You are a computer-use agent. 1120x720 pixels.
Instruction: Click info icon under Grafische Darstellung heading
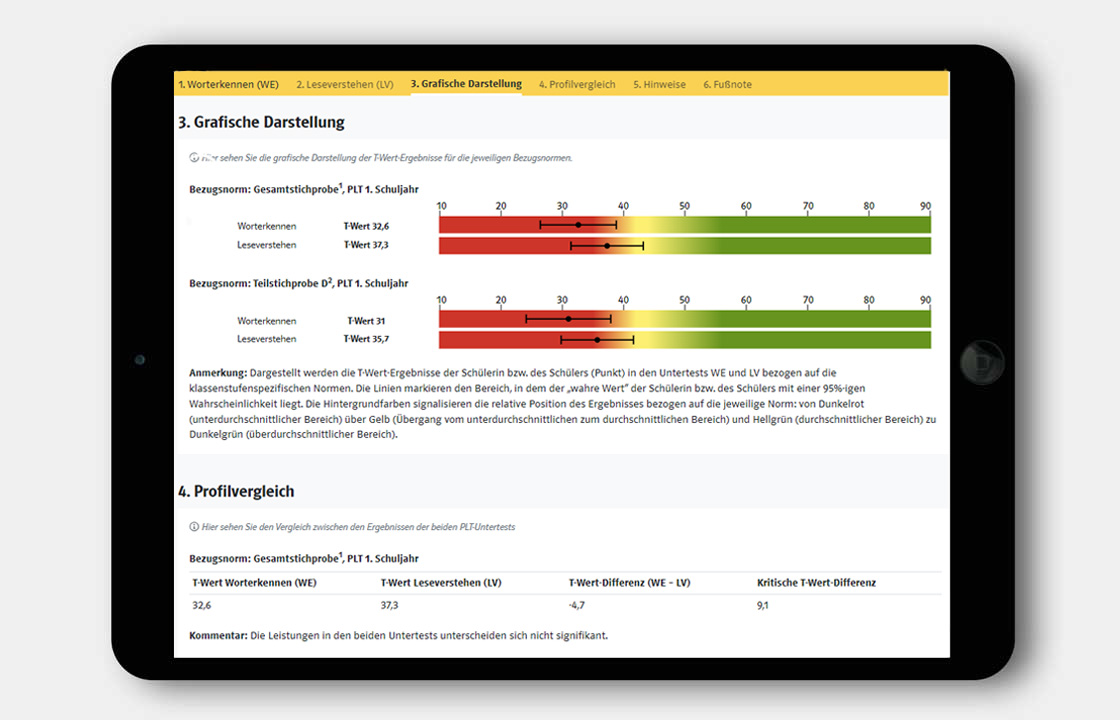194,157
